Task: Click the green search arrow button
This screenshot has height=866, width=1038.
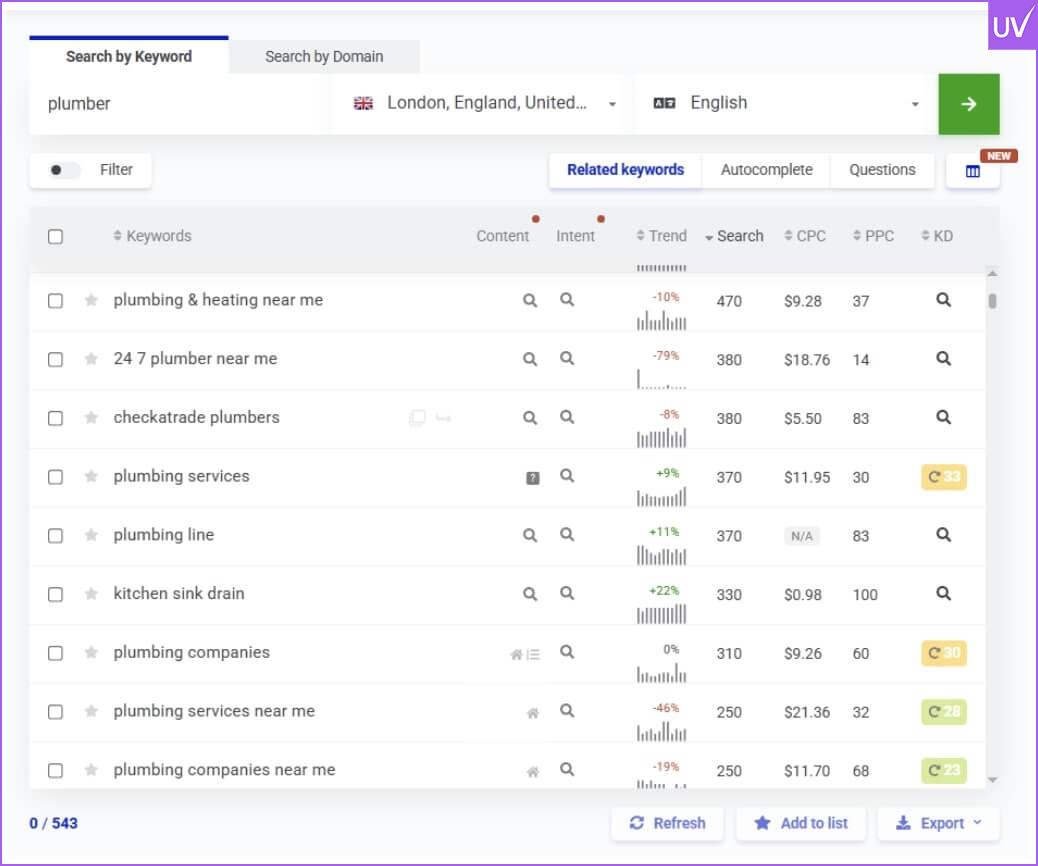Action: click(x=968, y=104)
